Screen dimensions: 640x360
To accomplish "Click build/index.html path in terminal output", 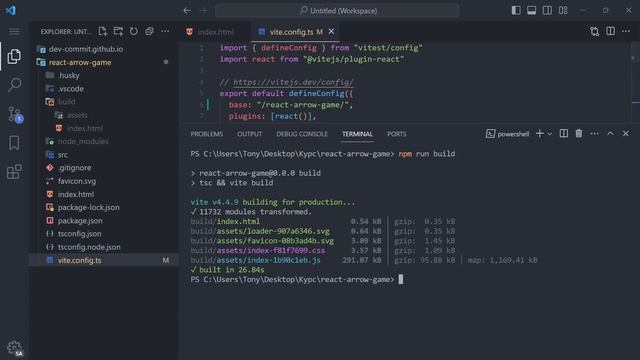I will point(225,222).
